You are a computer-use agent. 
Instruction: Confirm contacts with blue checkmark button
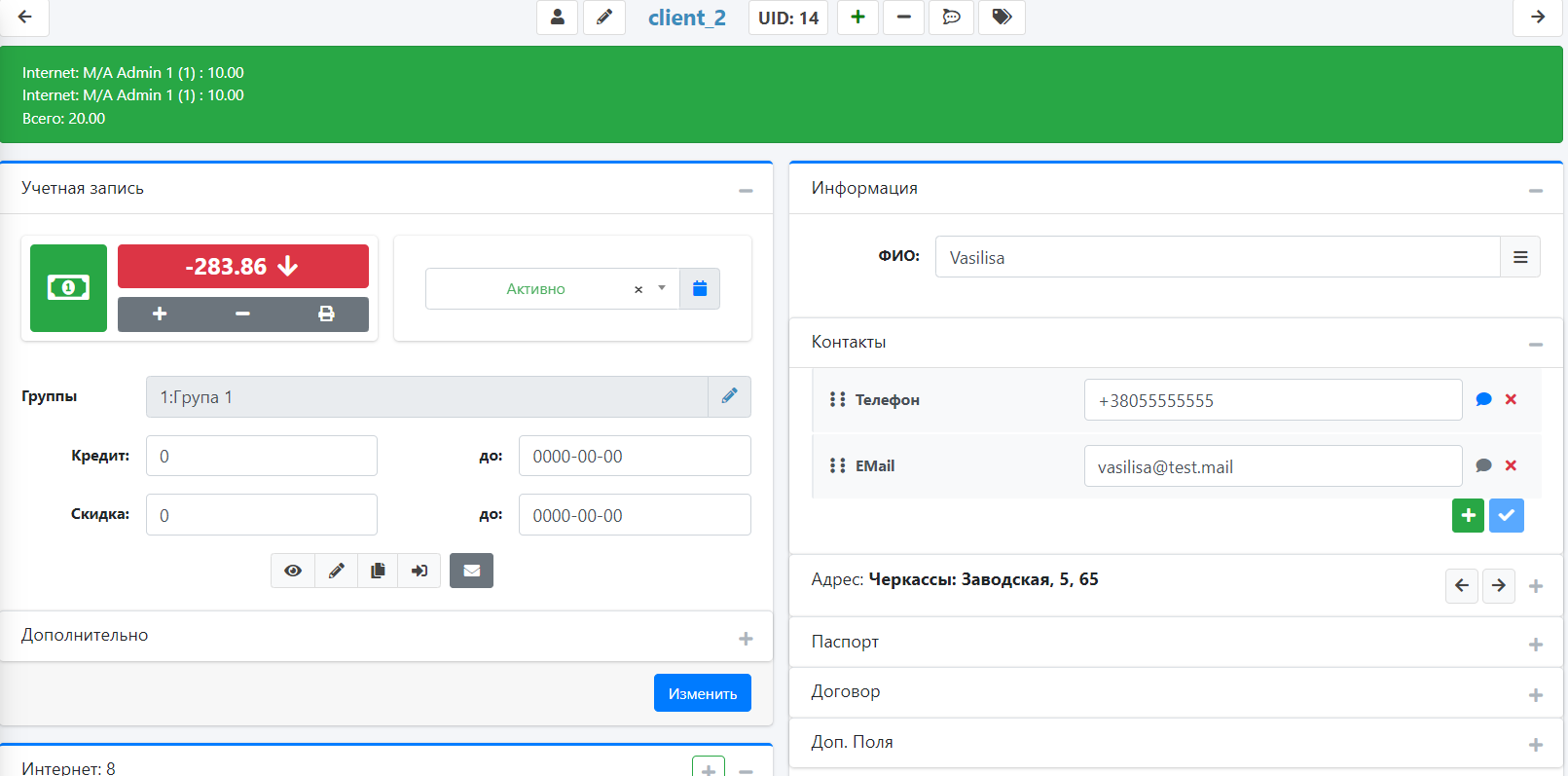point(1507,515)
